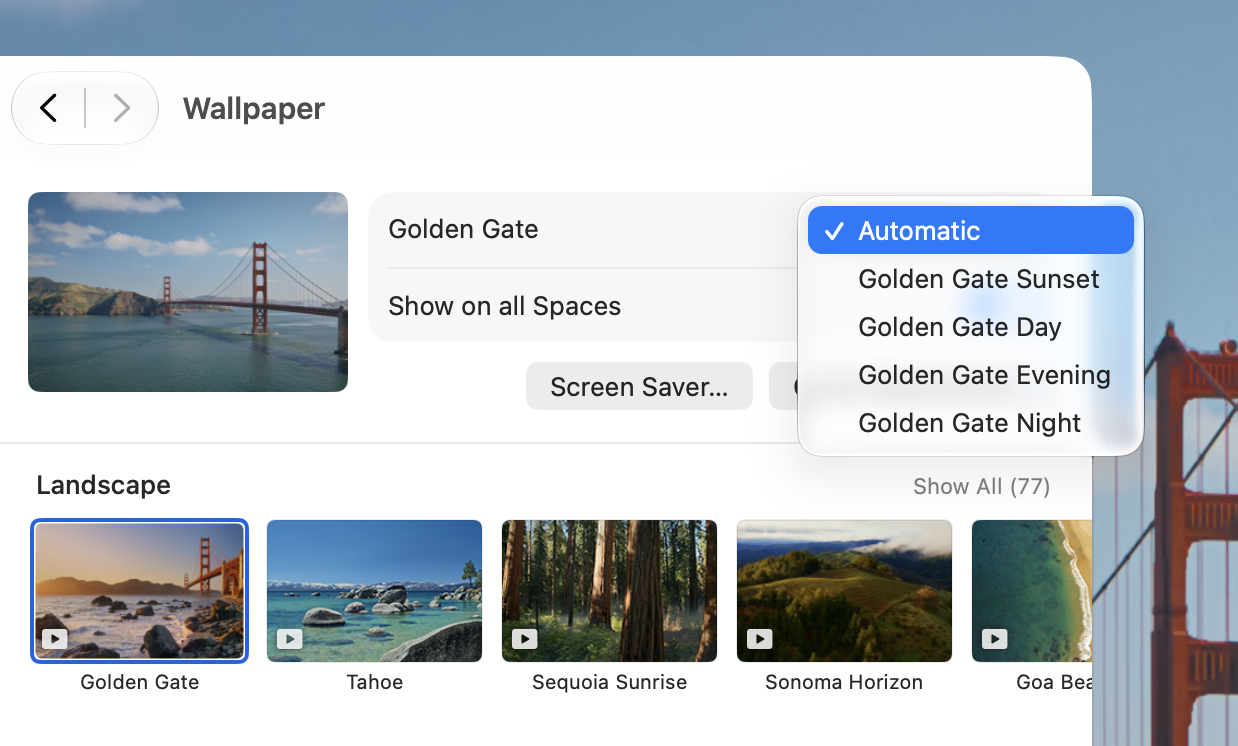Open the Screen Saver settings
The width and height of the screenshot is (1238, 746).
639,386
